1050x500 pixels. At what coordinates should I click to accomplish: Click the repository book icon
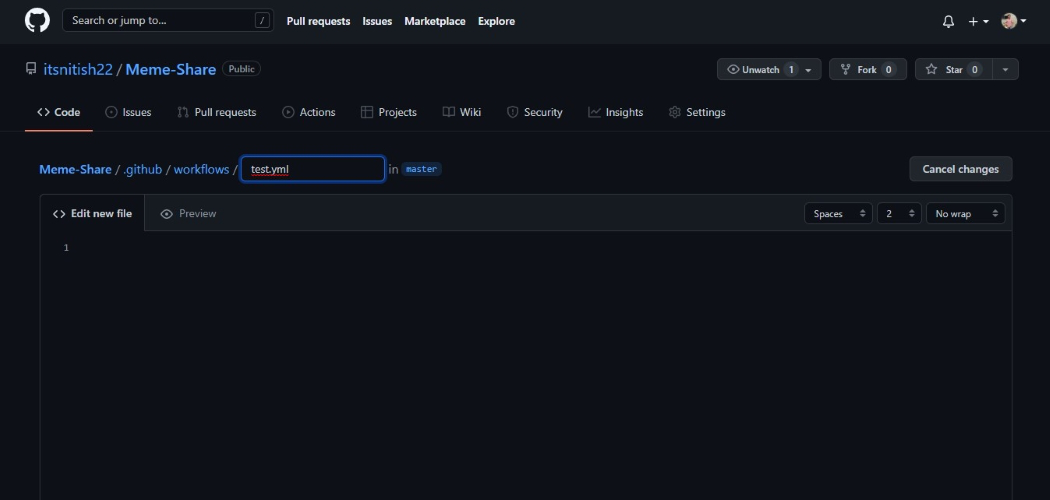pyautogui.click(x=31, y=69)
